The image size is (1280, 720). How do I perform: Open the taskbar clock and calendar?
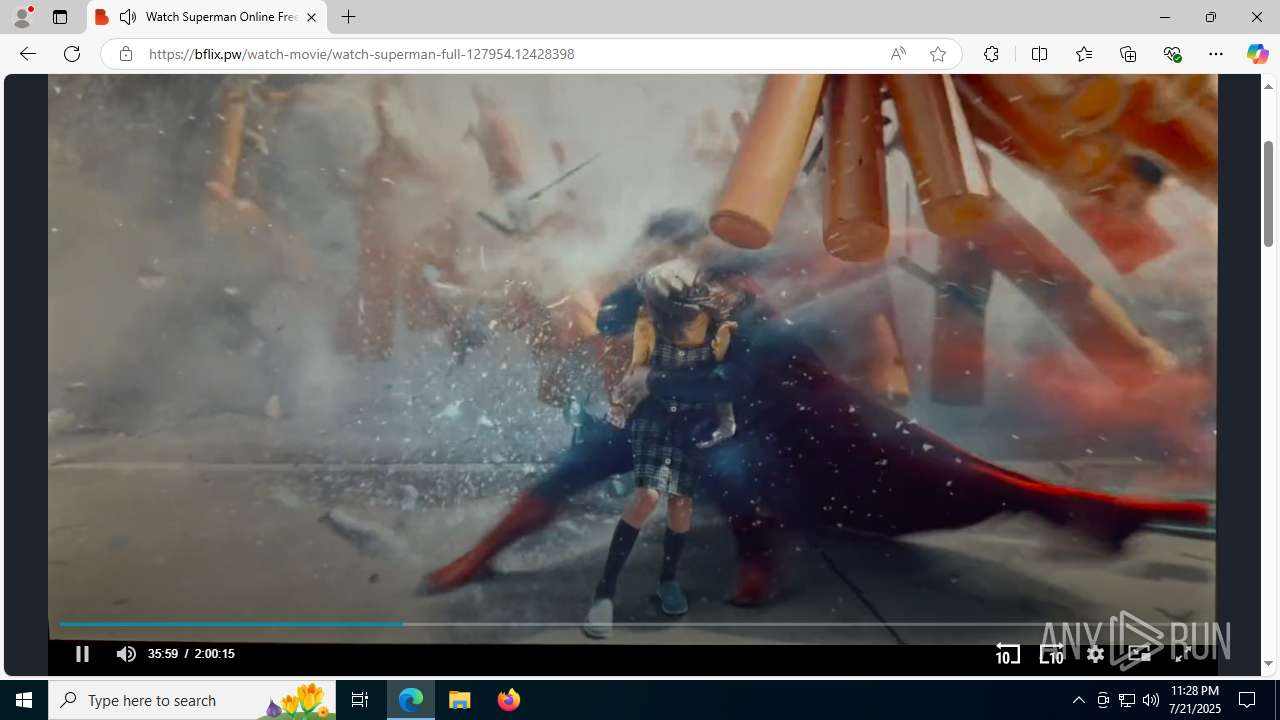tap(1194, 700)
